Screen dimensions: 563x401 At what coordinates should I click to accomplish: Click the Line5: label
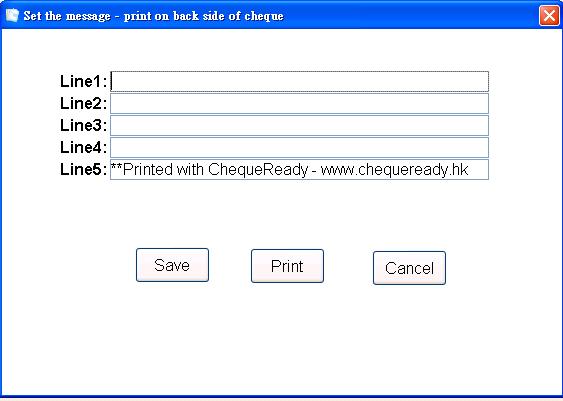[x=84, y=169]
